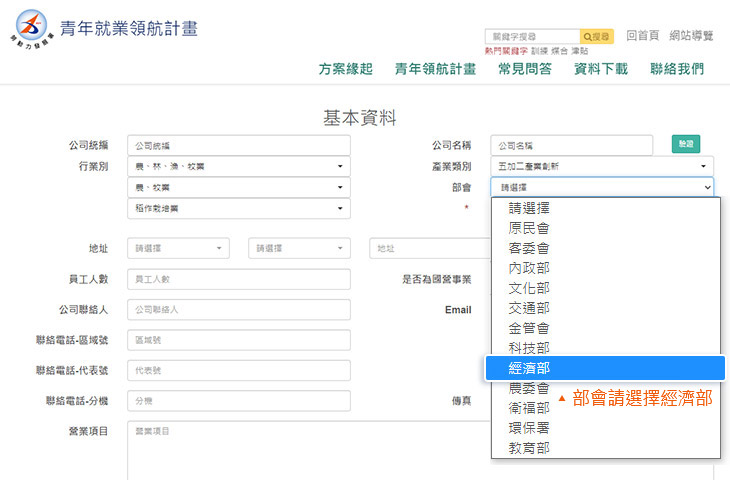The height and width of the screenshot is (480, 730).
Task: Focus the 分機 extension field
Action: 239,400
